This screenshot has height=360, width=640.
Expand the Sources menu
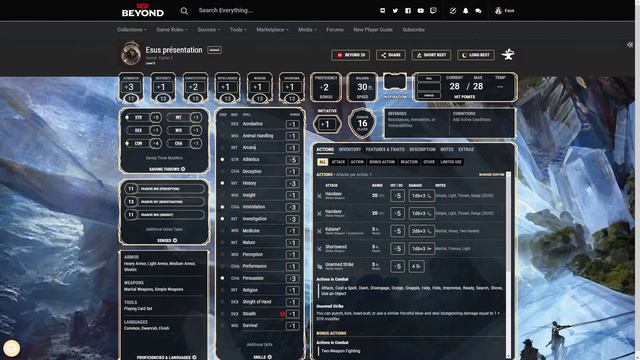tap(209, 30)
